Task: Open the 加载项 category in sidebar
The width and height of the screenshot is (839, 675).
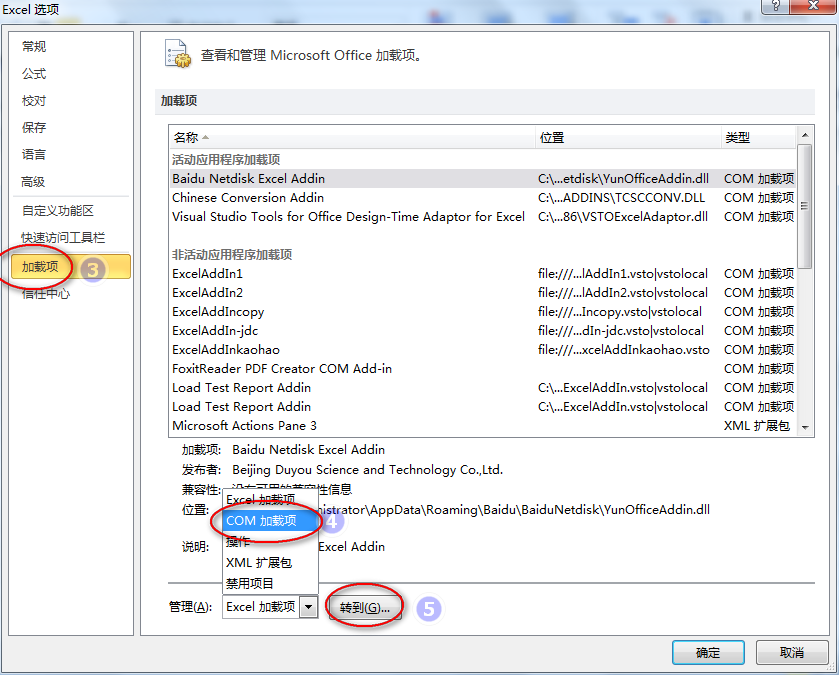Action: [47, 267]
